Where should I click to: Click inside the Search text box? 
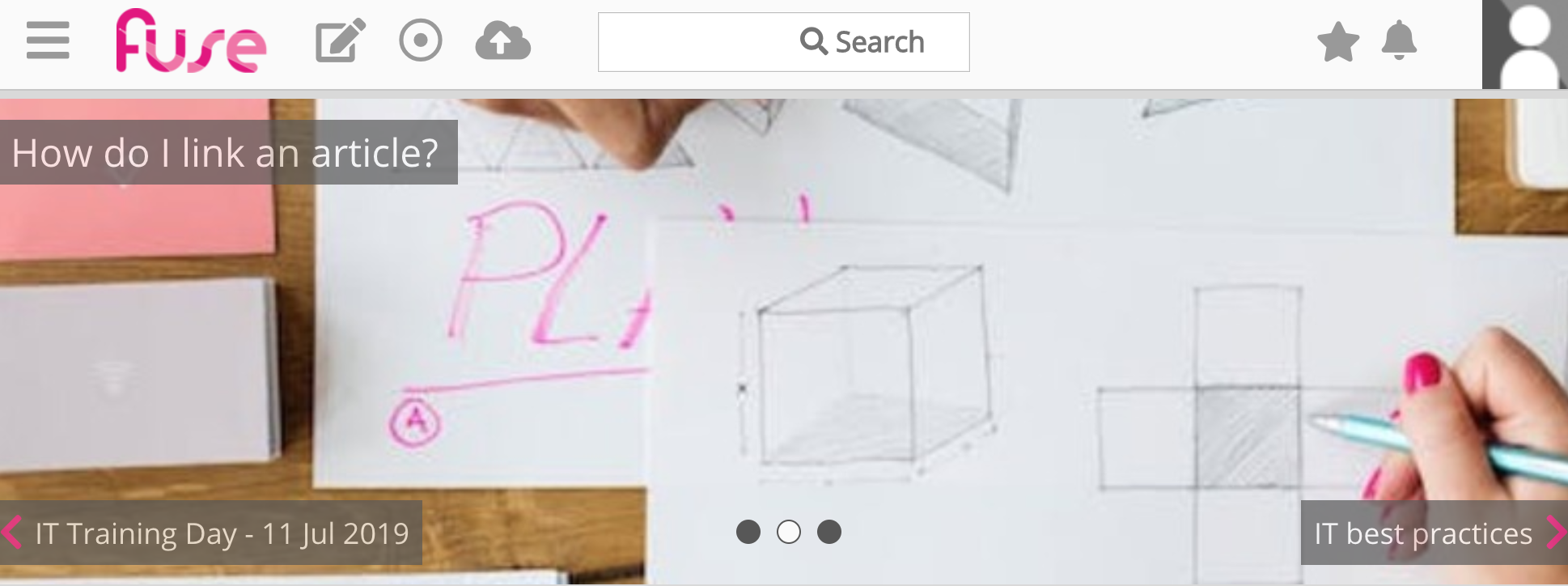(783, 42)
